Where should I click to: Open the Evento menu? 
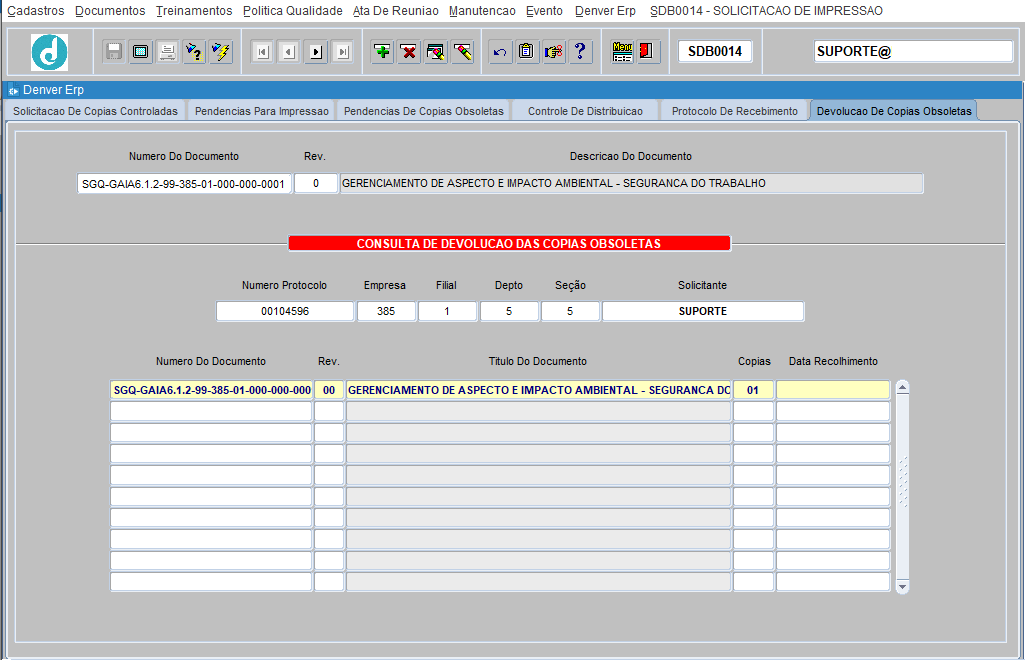[x=545, y=11]
